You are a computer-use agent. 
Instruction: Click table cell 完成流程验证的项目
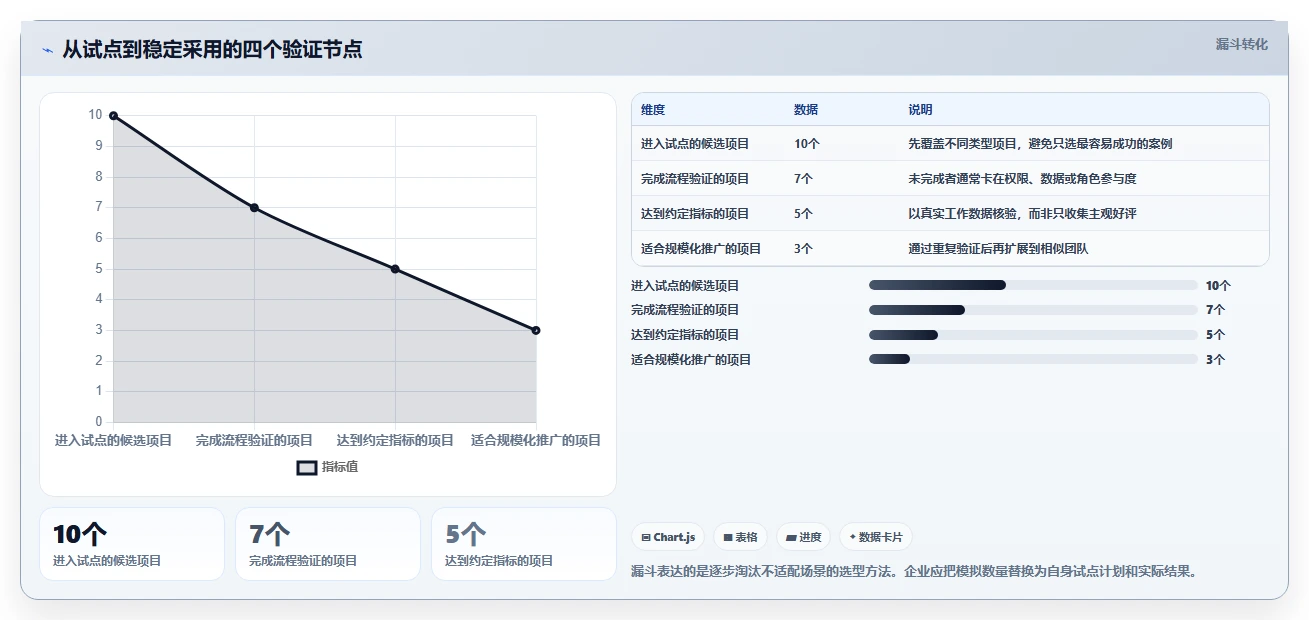[x=695, y=179]
